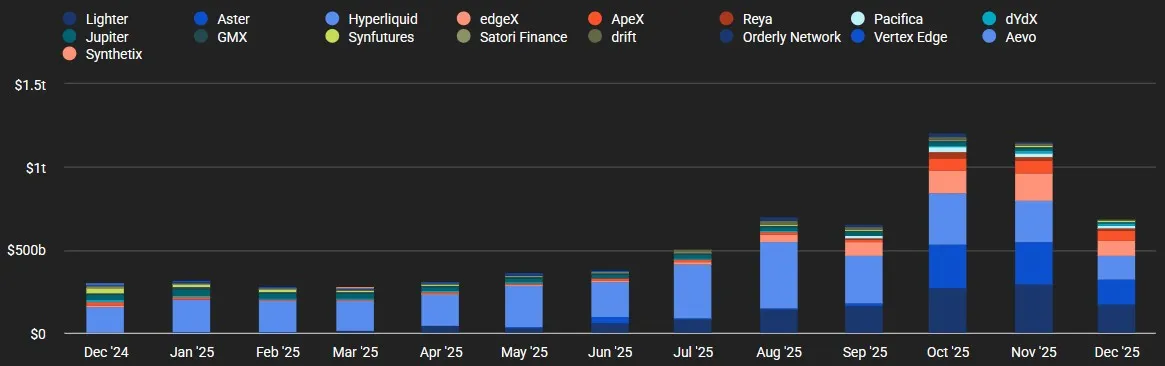
Task: Select the Hyperliquid segment of Jul '25 bar
Action: coord(692,291)
